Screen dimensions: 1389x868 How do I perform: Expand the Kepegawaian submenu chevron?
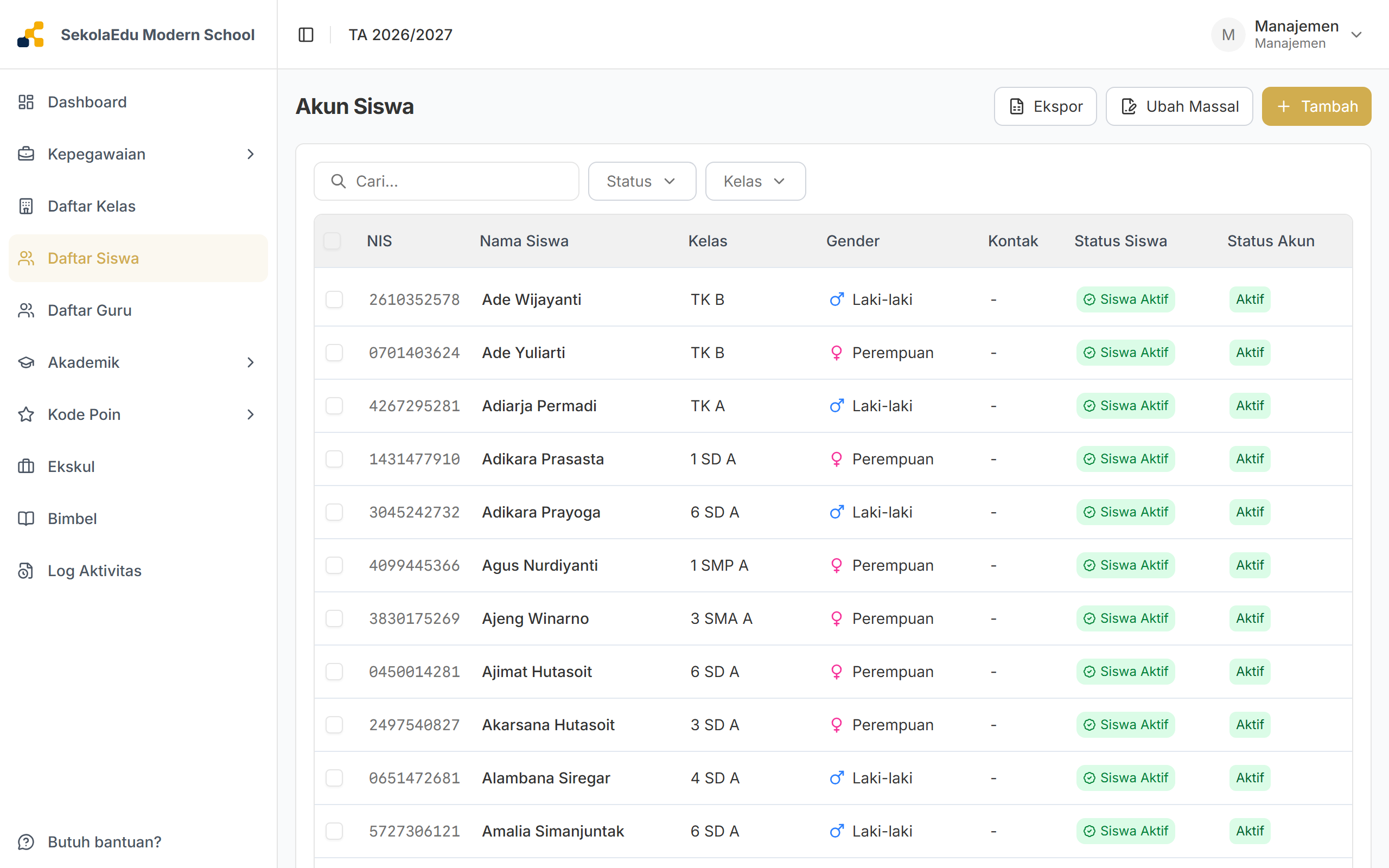pyautogui.click(x=250, y=154)
